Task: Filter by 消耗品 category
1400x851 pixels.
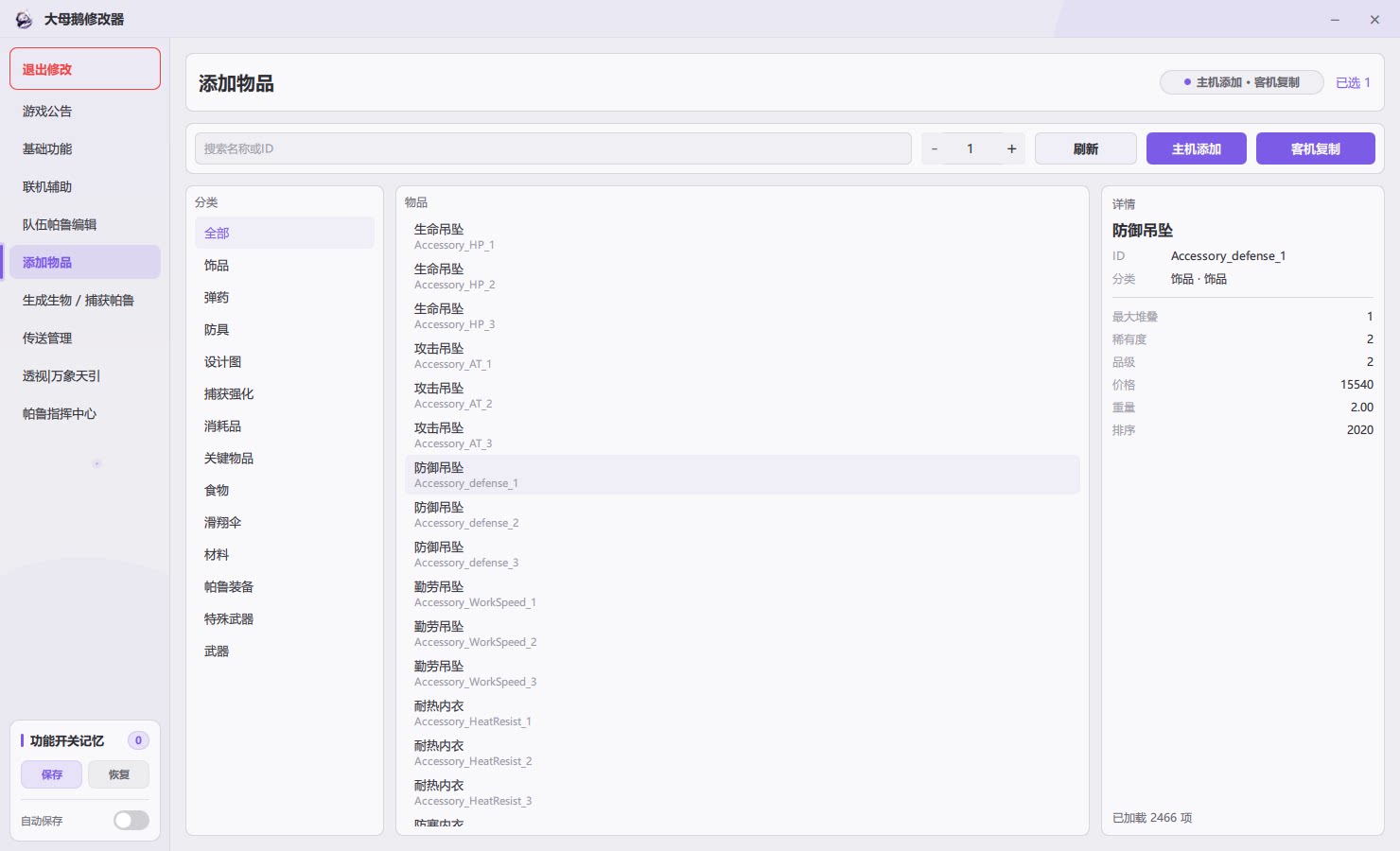Action: tap(285, 425)
